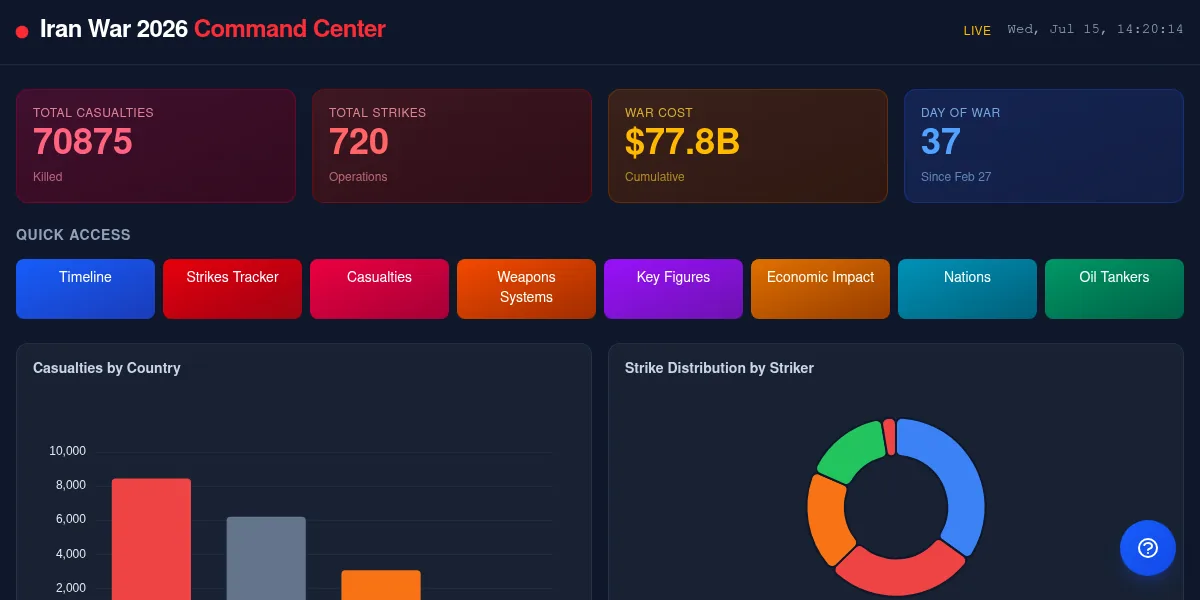Open the help question-mark floating button
Viewport: 1200px width, 600px height.
pos(1148,548)
